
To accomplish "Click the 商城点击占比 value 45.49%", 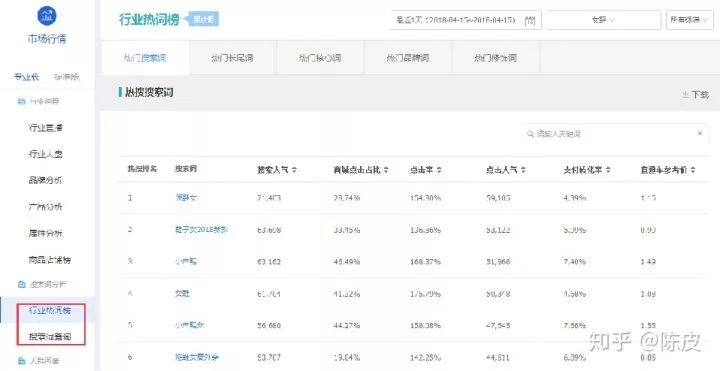I will tap(347, 262).
